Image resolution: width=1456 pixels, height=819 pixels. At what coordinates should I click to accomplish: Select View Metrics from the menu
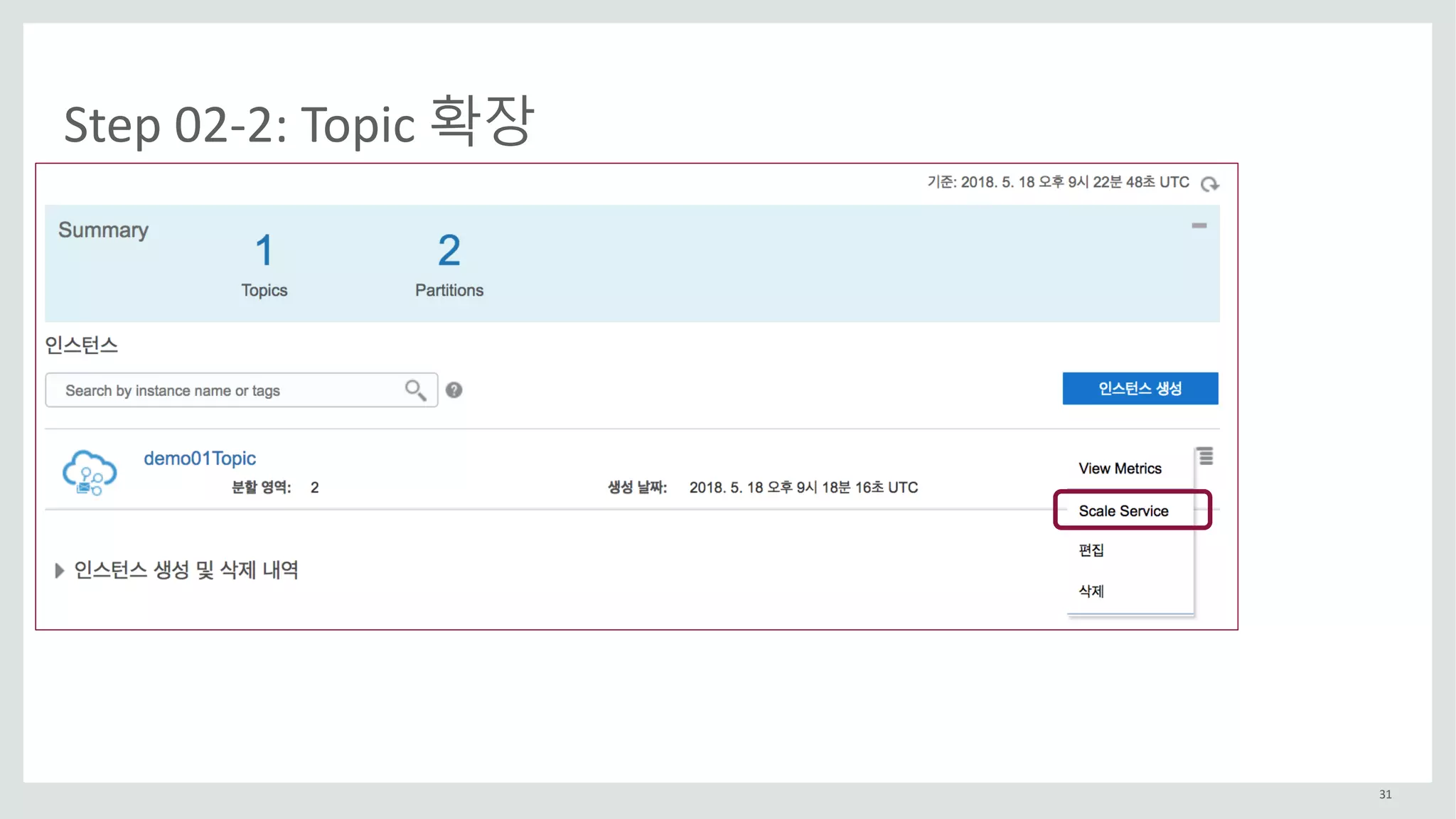[x=1120, y=469]
